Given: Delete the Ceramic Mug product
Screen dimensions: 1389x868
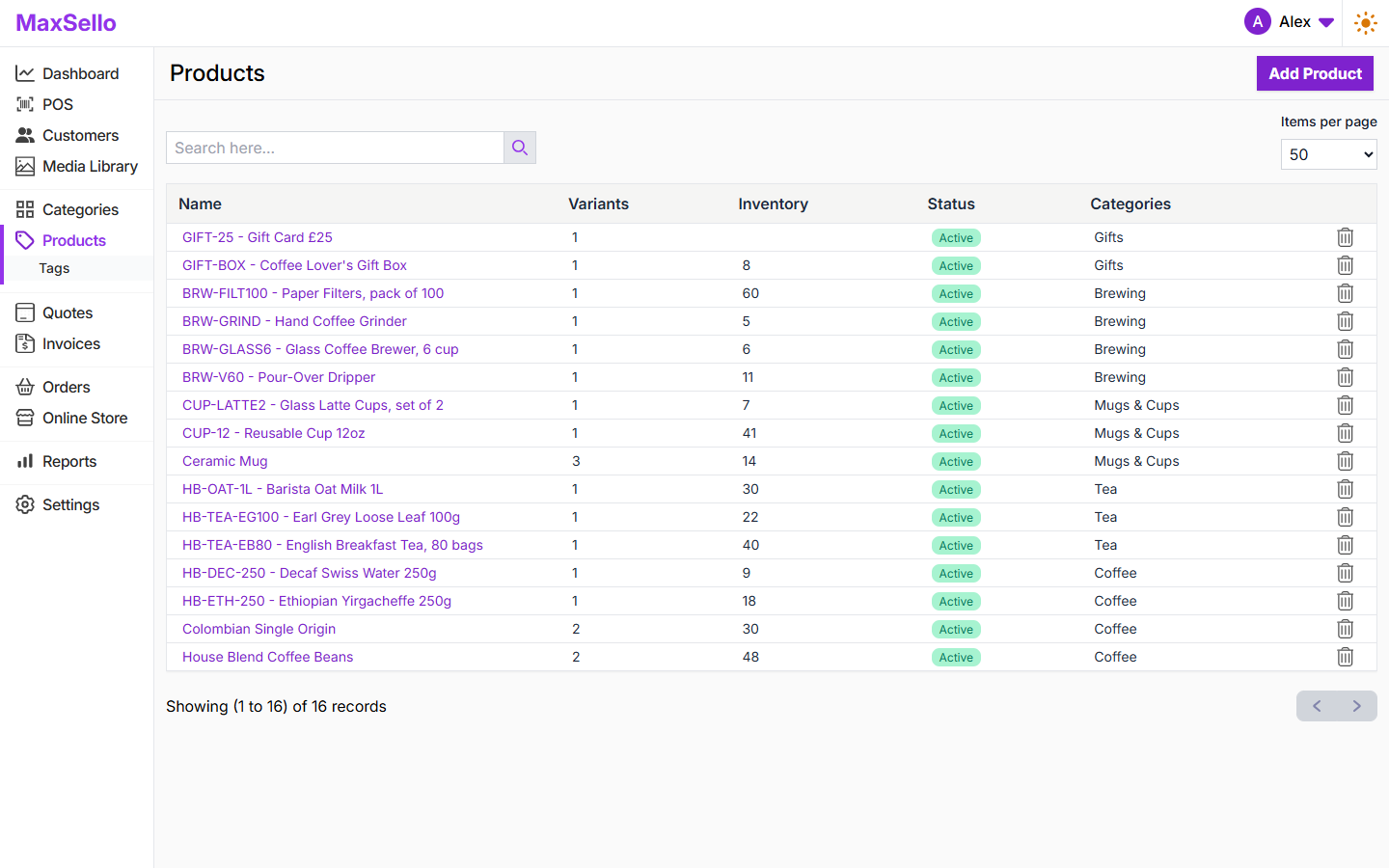Looking at the screenshot, I should tap(1345, 461).
